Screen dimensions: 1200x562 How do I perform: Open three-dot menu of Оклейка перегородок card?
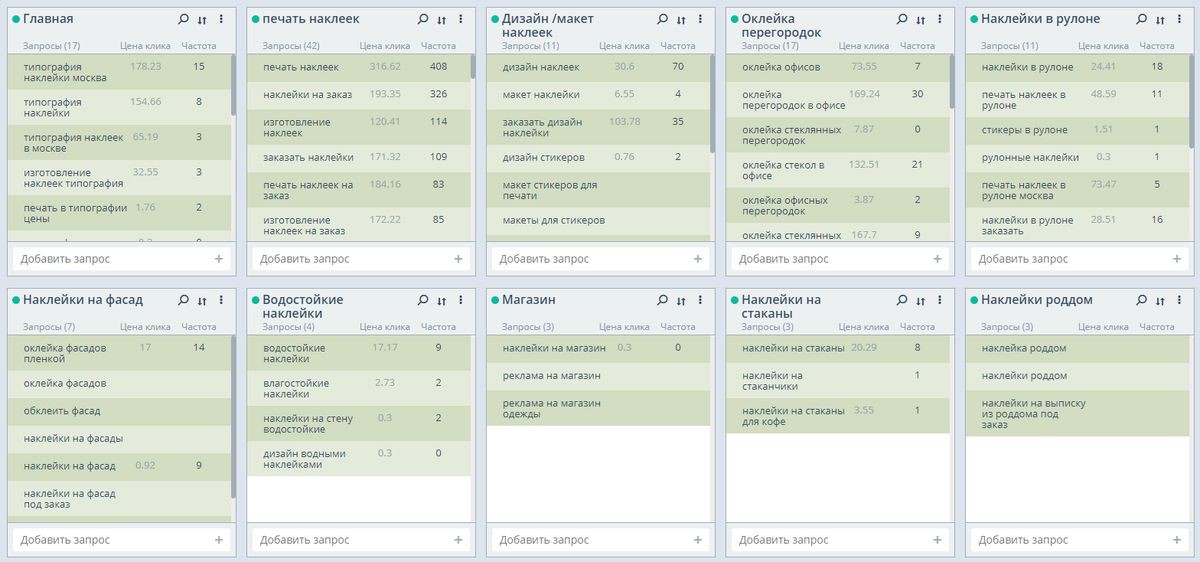[939, 19]
